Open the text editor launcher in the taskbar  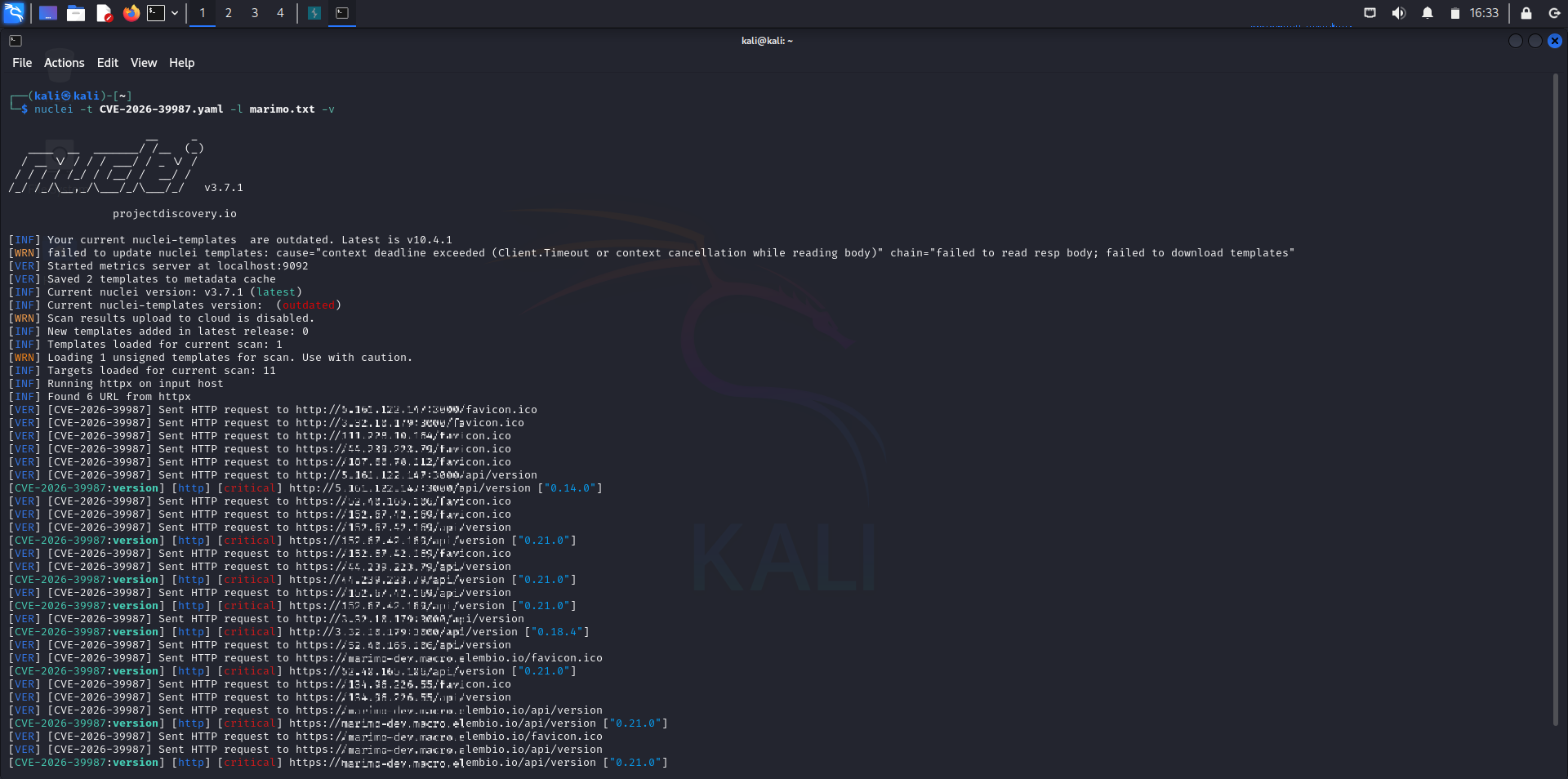click(105, 13)
